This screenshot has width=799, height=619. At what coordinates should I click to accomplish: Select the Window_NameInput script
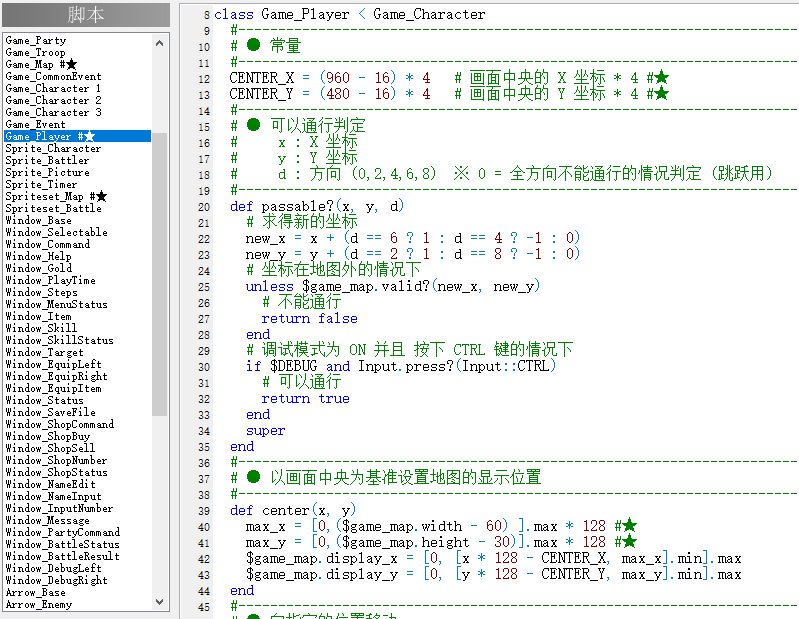pos(54,496)
